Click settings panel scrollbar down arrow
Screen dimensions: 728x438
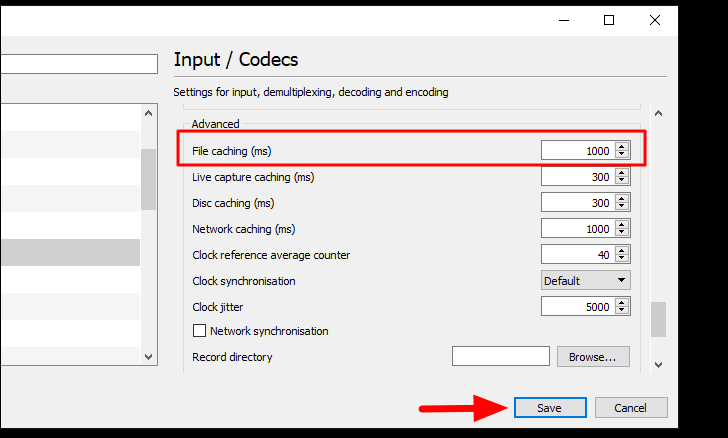click(x=658, y=365)
